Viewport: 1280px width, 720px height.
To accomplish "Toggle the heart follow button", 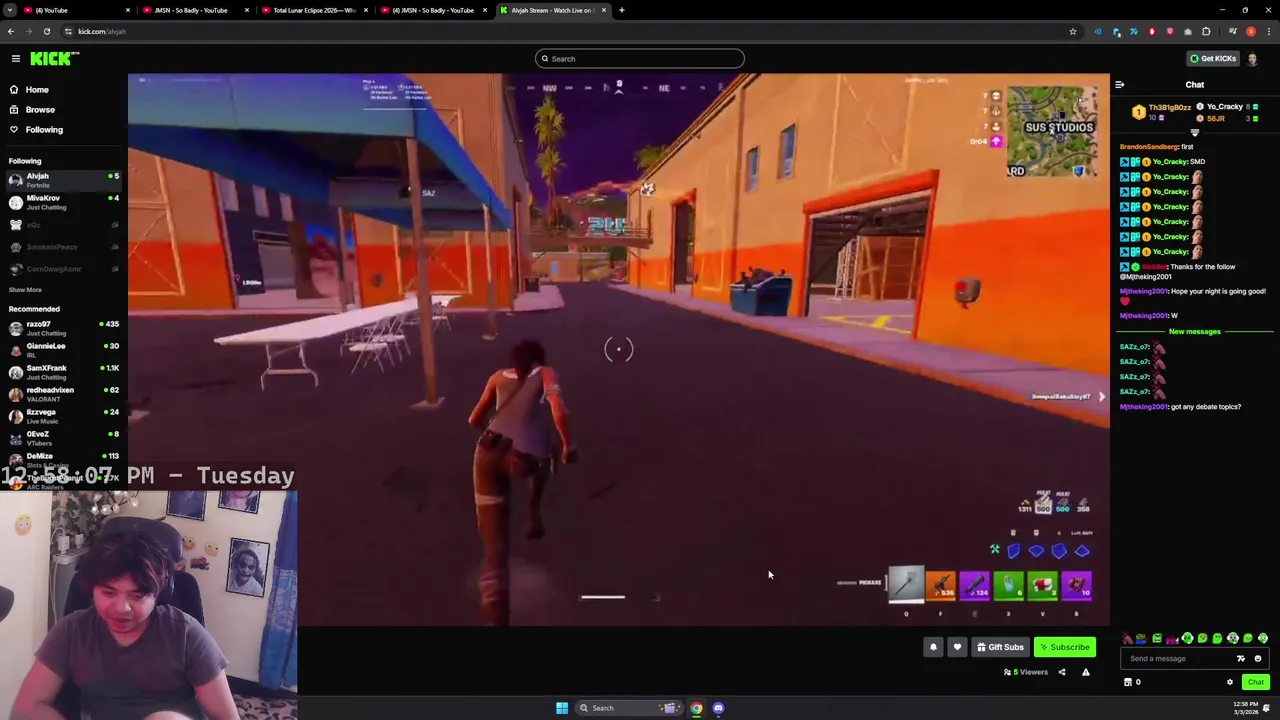I will (x=957, y=647).
